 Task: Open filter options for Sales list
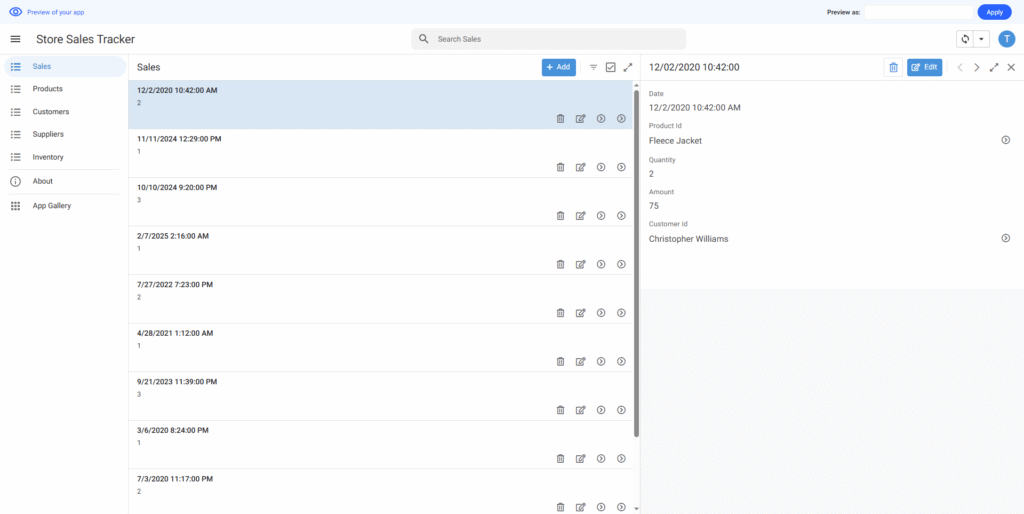[593, 67]
